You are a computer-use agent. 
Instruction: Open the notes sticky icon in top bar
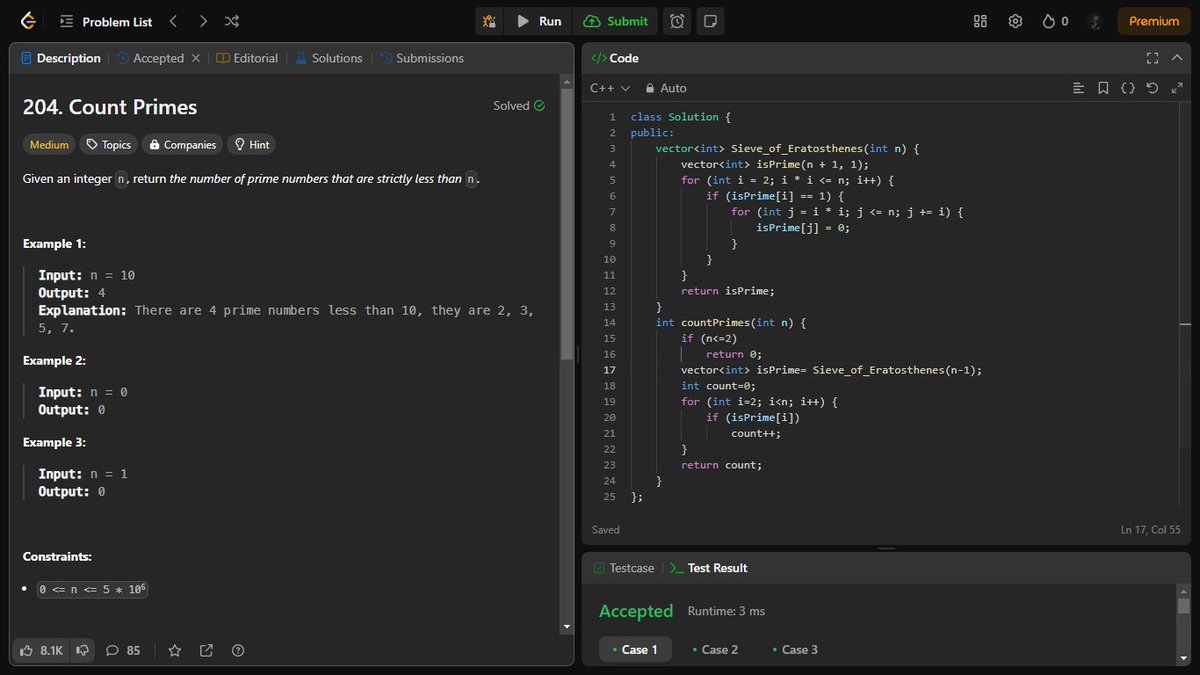[709, 21]
